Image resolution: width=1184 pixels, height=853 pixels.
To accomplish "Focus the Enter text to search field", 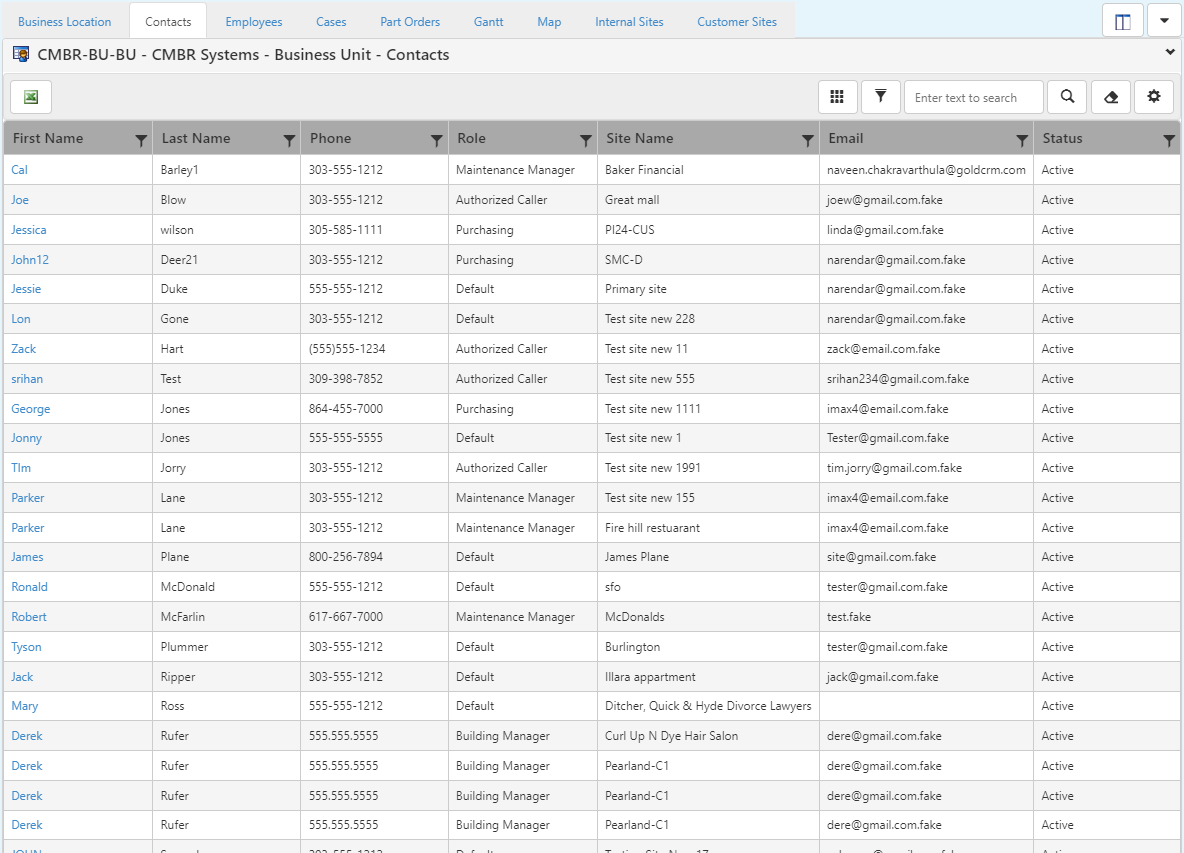I will (x=972, y=98).
